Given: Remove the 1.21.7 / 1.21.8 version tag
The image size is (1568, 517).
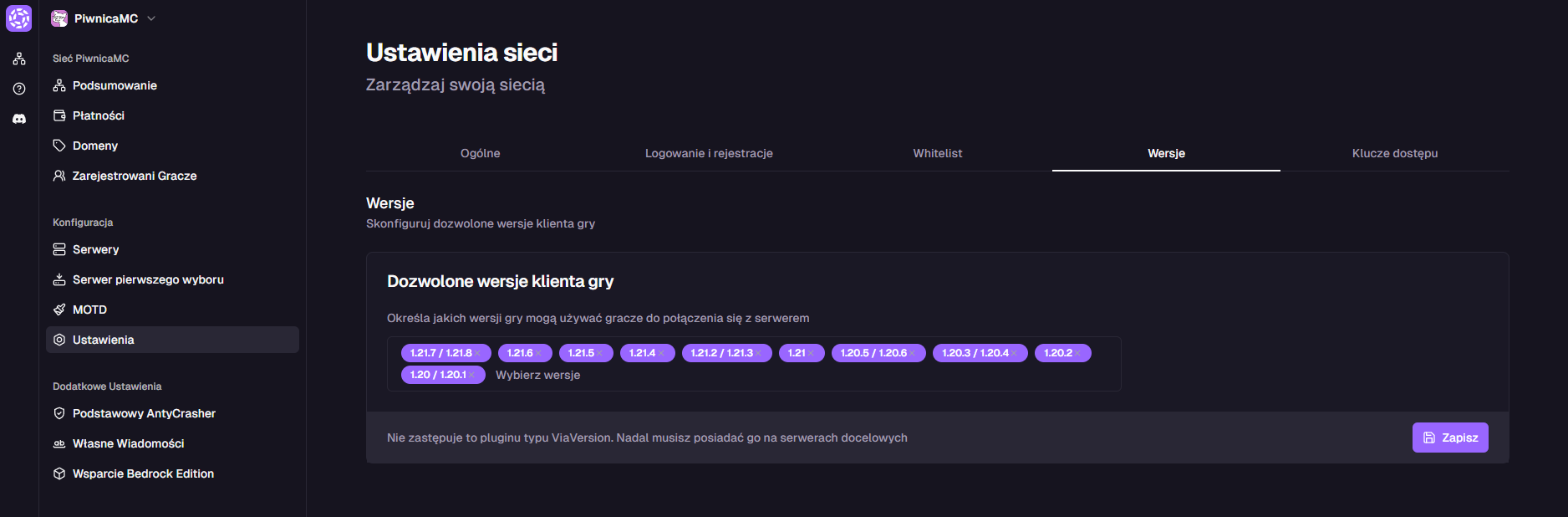Looking at the screenshot, I should coord(477,354).
